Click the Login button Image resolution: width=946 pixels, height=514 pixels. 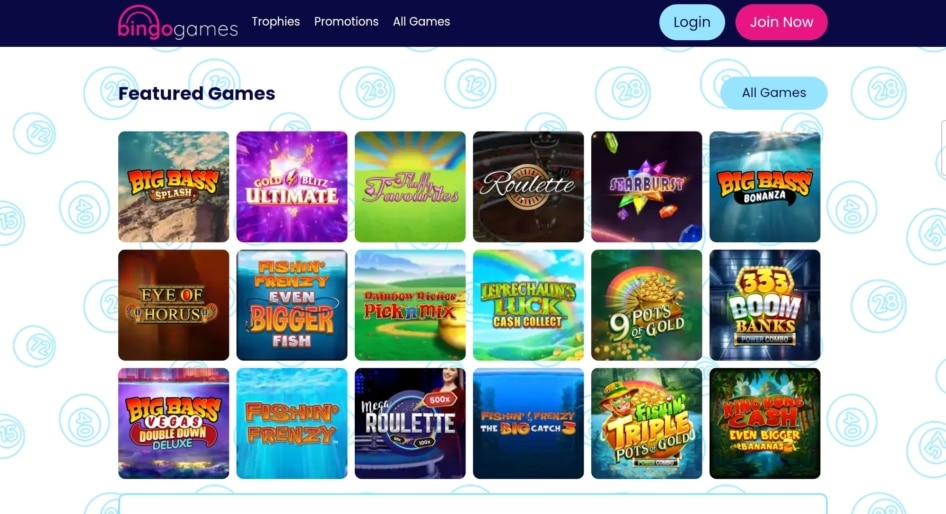[x=692, y=22]
